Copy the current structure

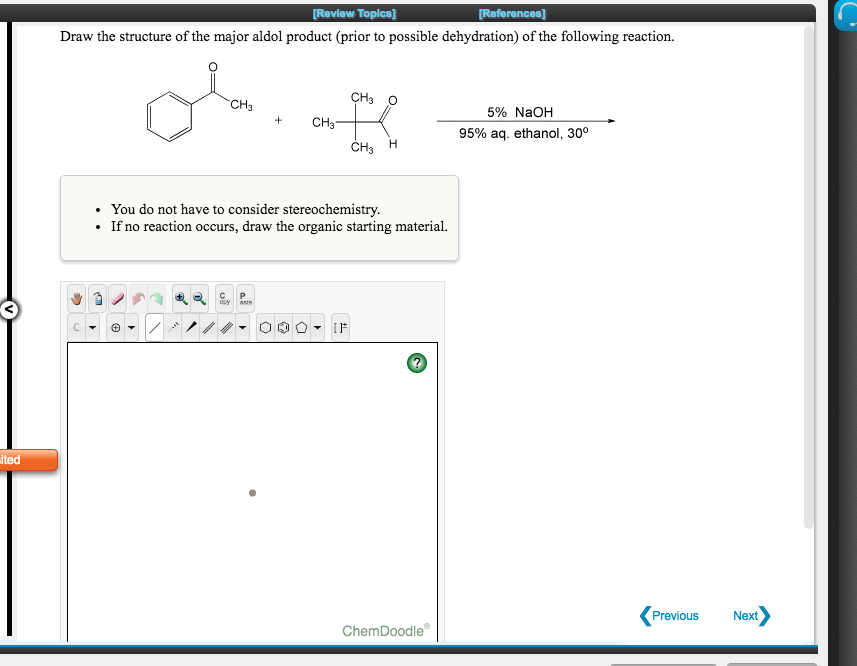(x=224, y=298)
